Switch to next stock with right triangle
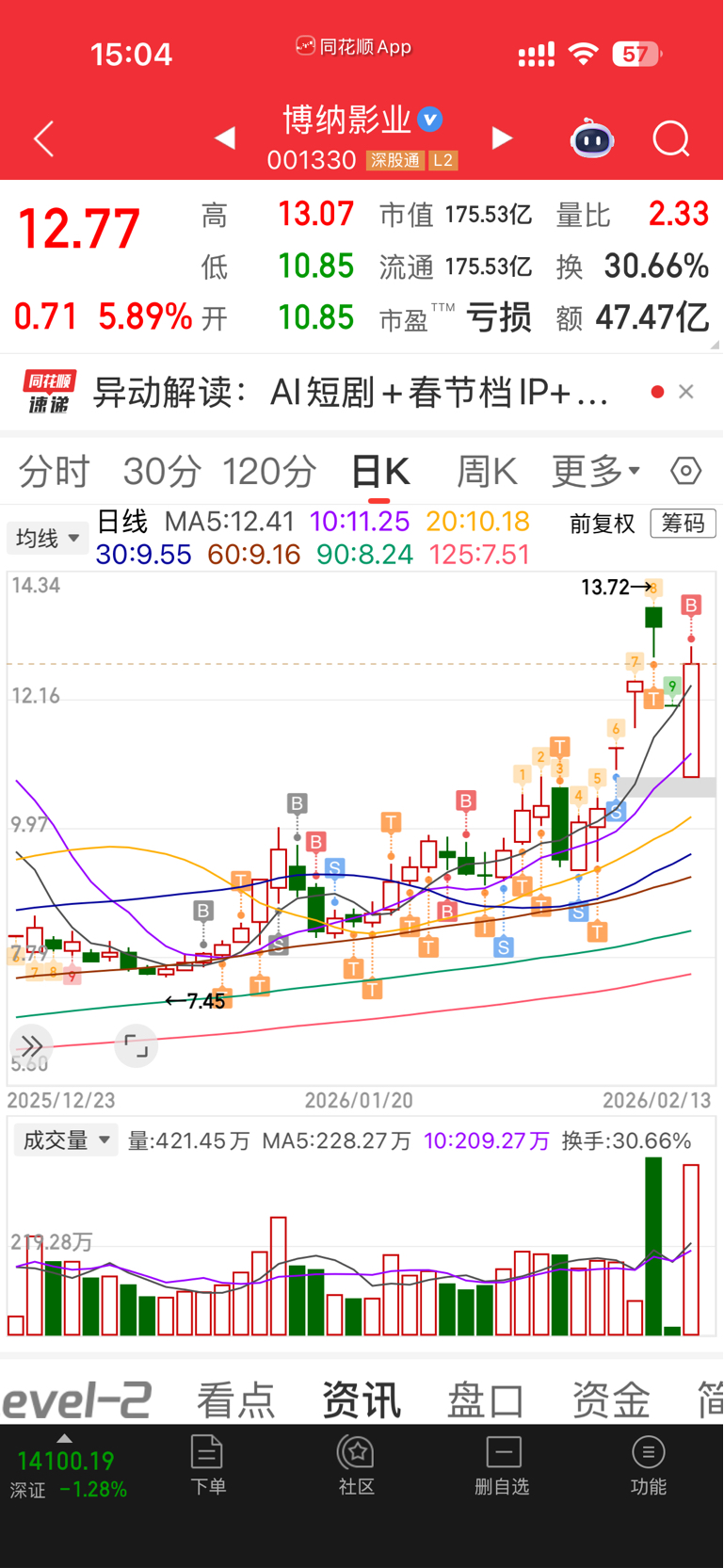The image size is (724, 1568). (x=502, y=138)
